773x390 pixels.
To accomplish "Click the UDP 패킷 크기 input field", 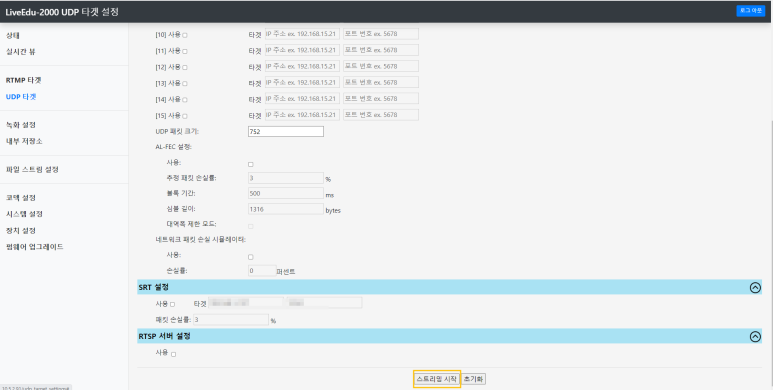I will pos(286,132).
